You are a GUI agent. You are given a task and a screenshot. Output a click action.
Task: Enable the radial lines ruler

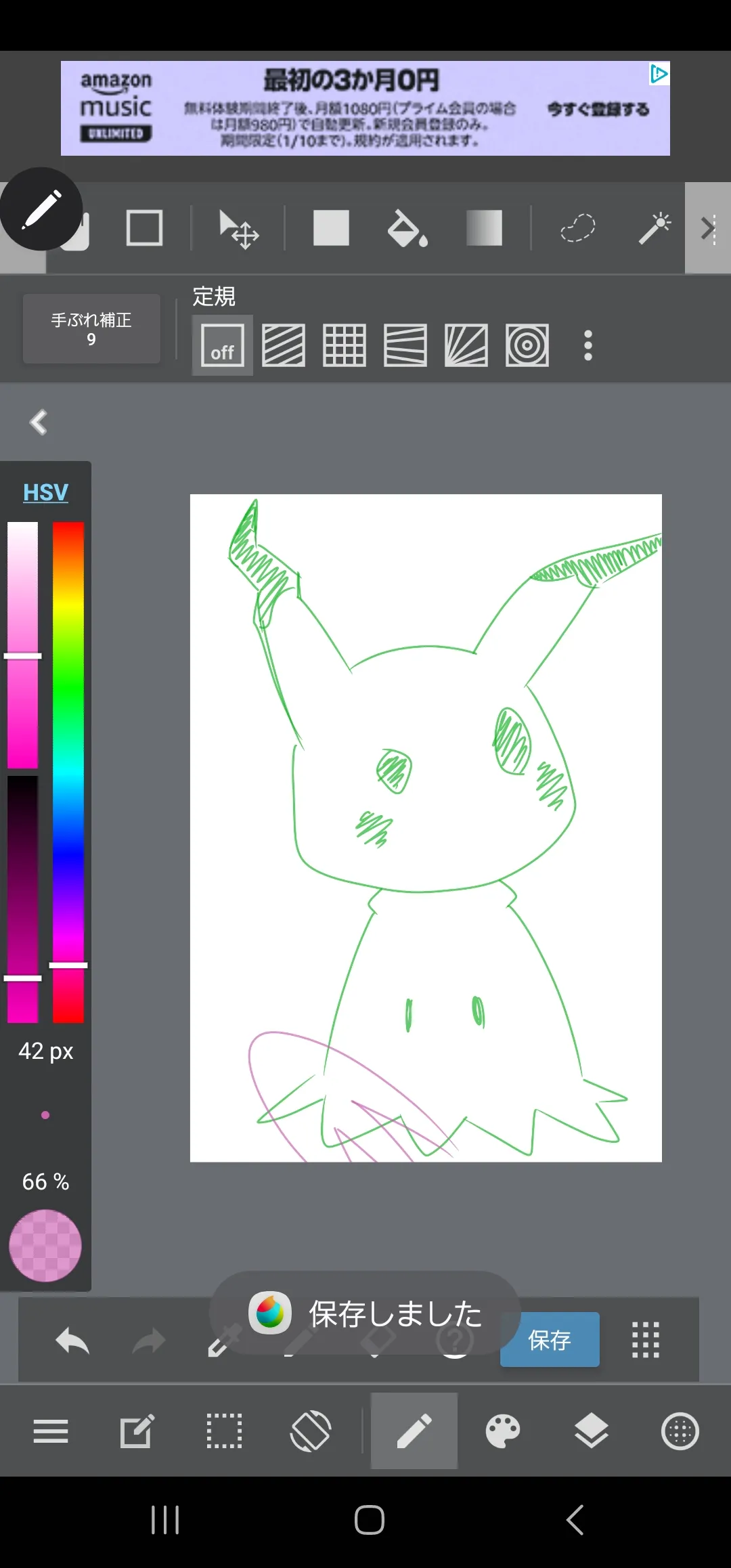466,345
